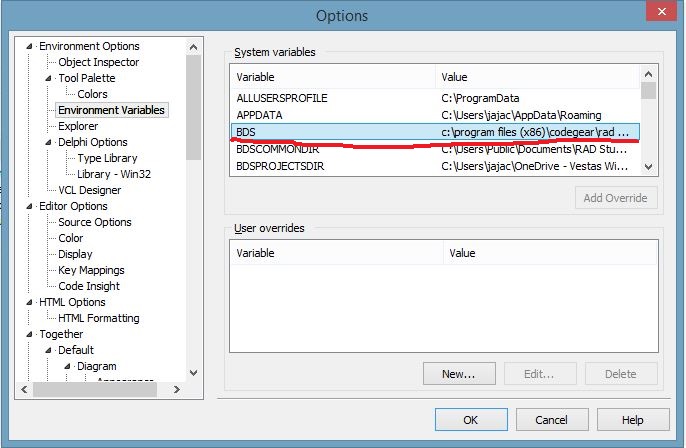Open Code Insight settings
This screenshot has height=448, width=686.
tap(90, 286)
